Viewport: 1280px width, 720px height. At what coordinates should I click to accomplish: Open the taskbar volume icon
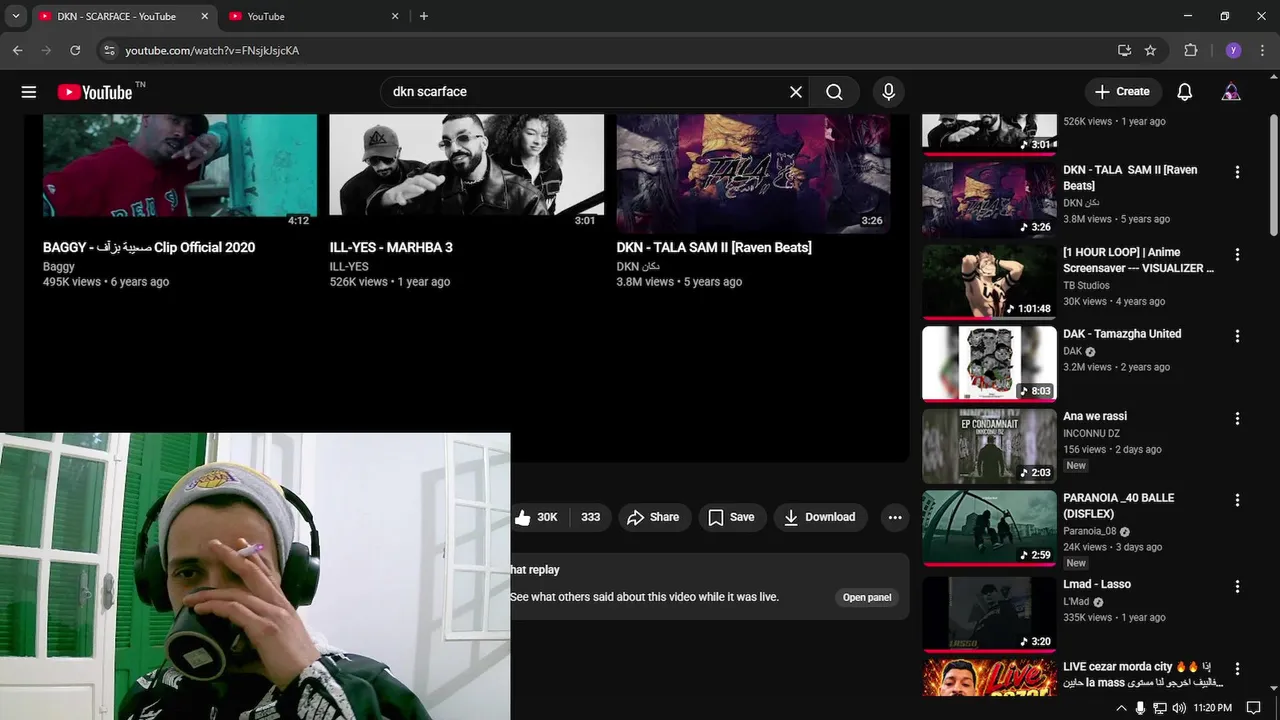pos(1179,708)
